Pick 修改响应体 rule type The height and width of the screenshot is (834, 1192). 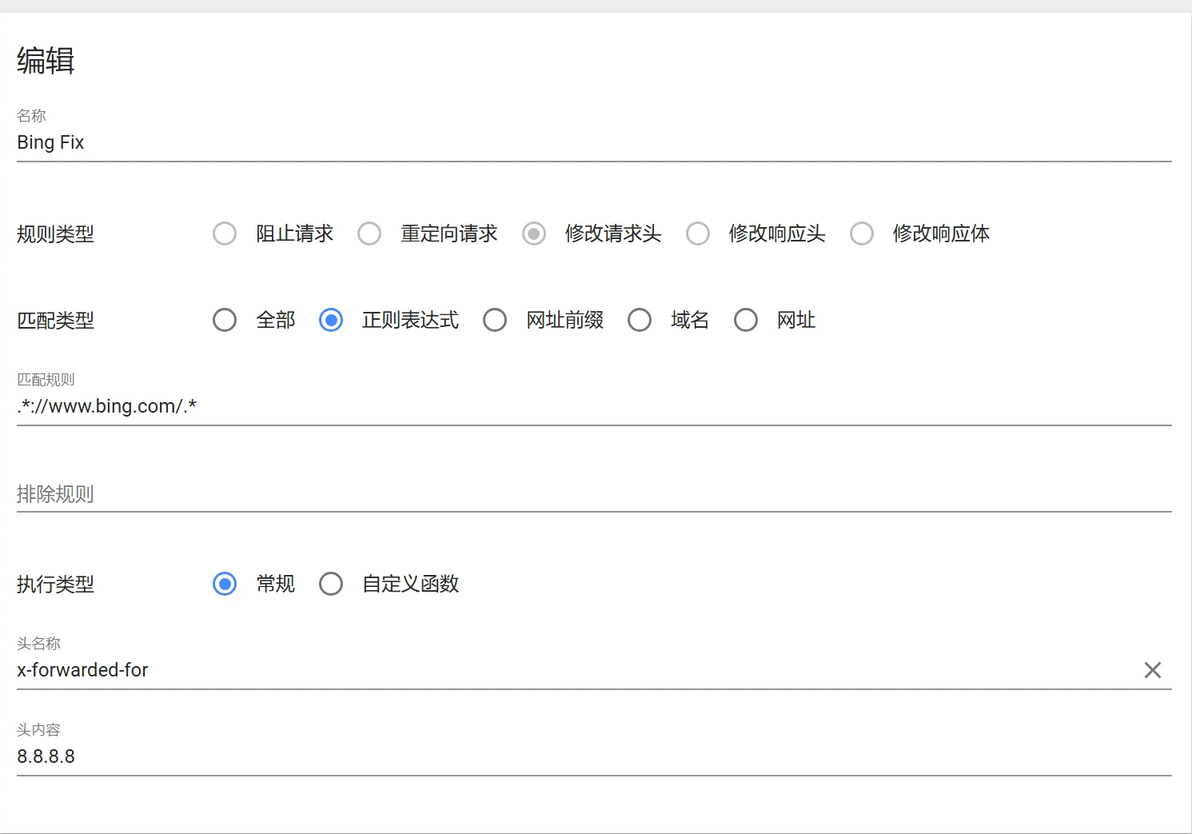862,234
